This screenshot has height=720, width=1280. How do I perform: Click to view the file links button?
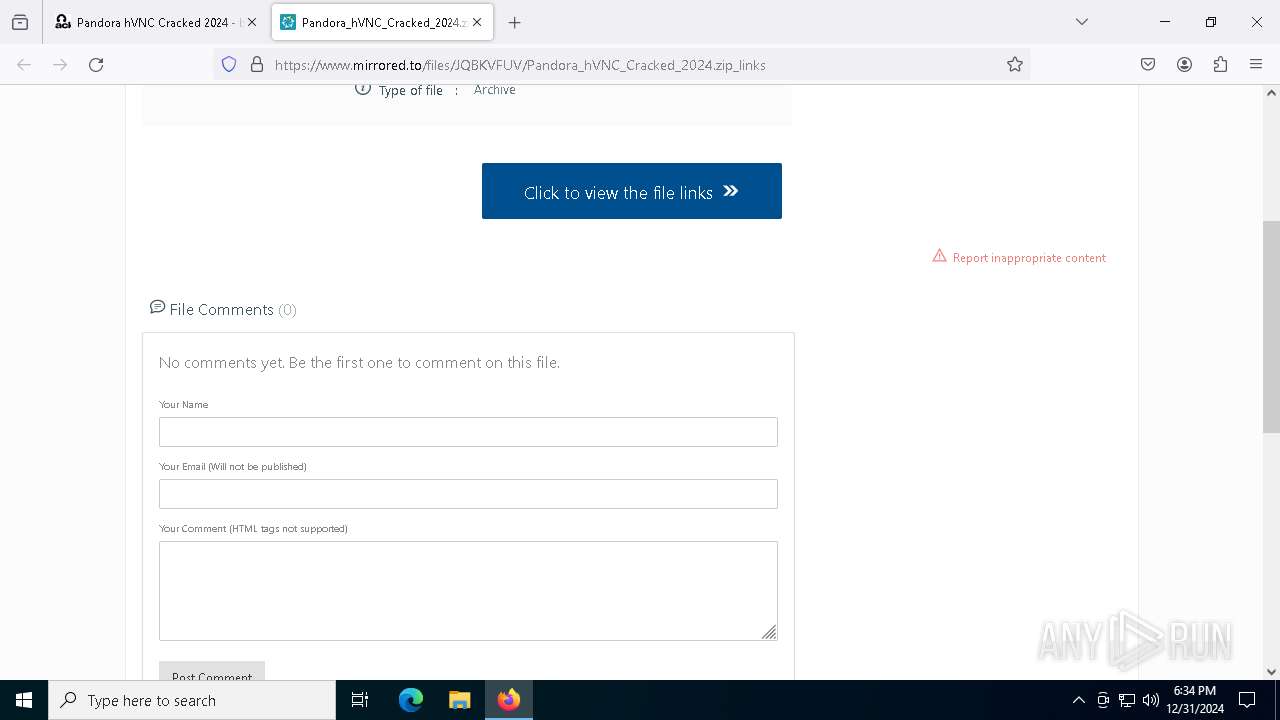[x=632, y=191]
